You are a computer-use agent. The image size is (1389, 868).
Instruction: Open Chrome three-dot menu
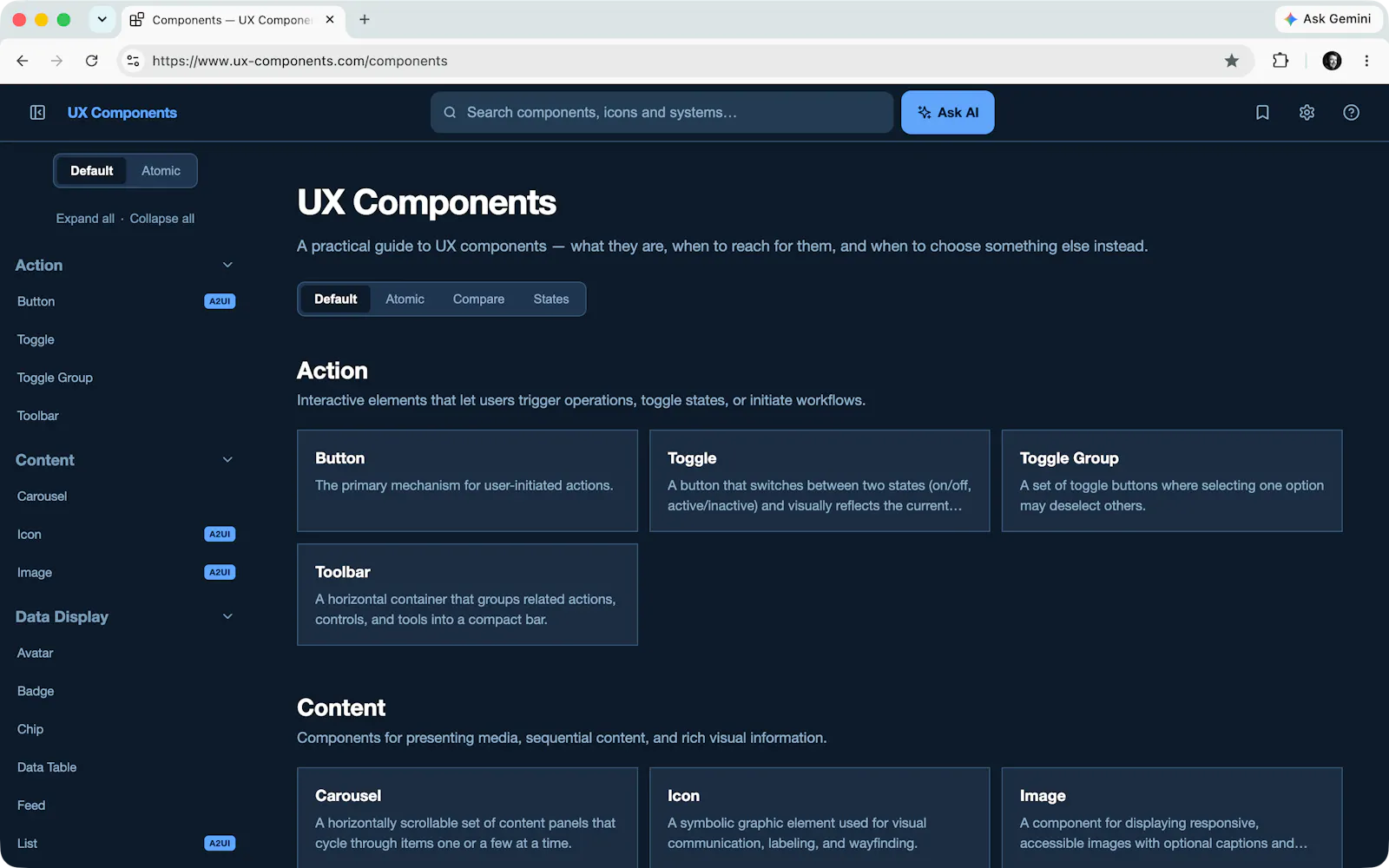[x=1366, y=61]
